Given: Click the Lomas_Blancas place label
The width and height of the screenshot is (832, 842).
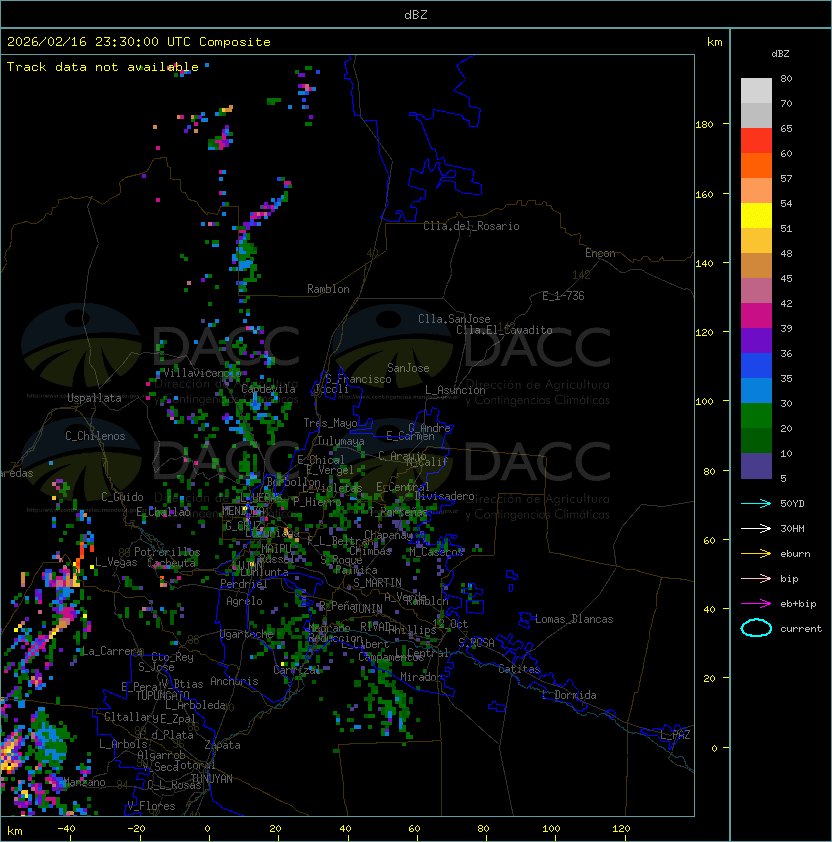Looking at the screenshot, I should [574, 619].
